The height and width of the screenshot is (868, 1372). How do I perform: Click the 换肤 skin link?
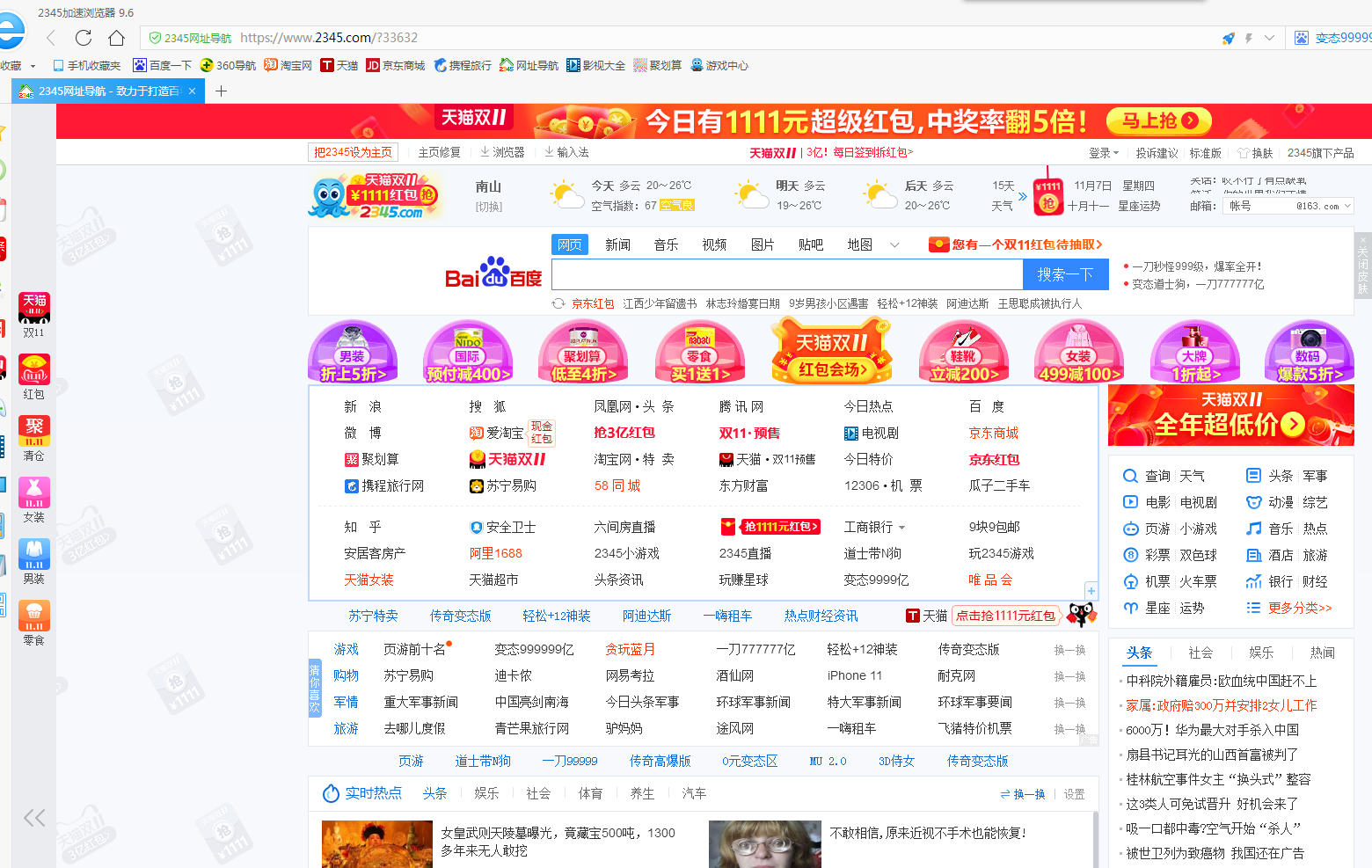(1255, 153)
